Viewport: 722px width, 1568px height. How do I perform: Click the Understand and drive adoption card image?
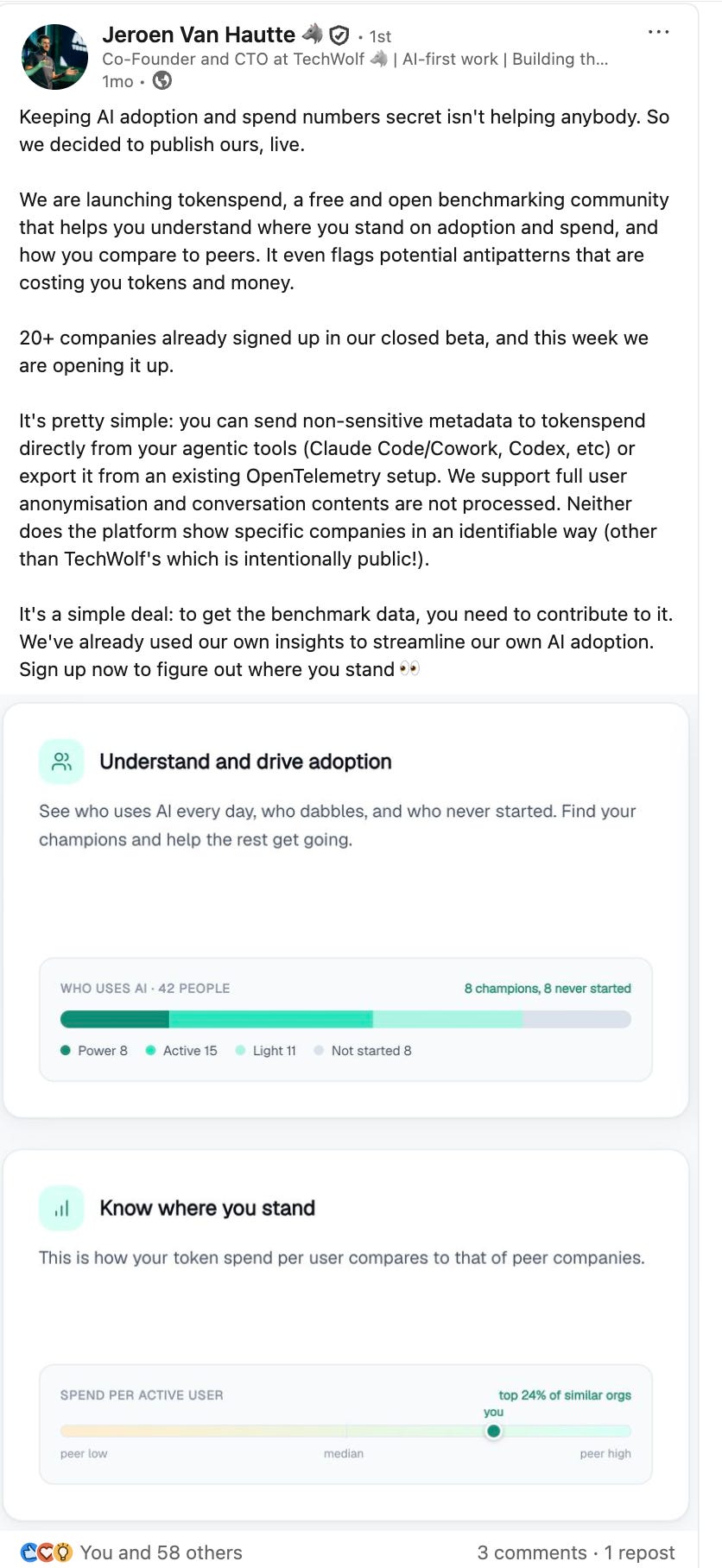[345, 910]
